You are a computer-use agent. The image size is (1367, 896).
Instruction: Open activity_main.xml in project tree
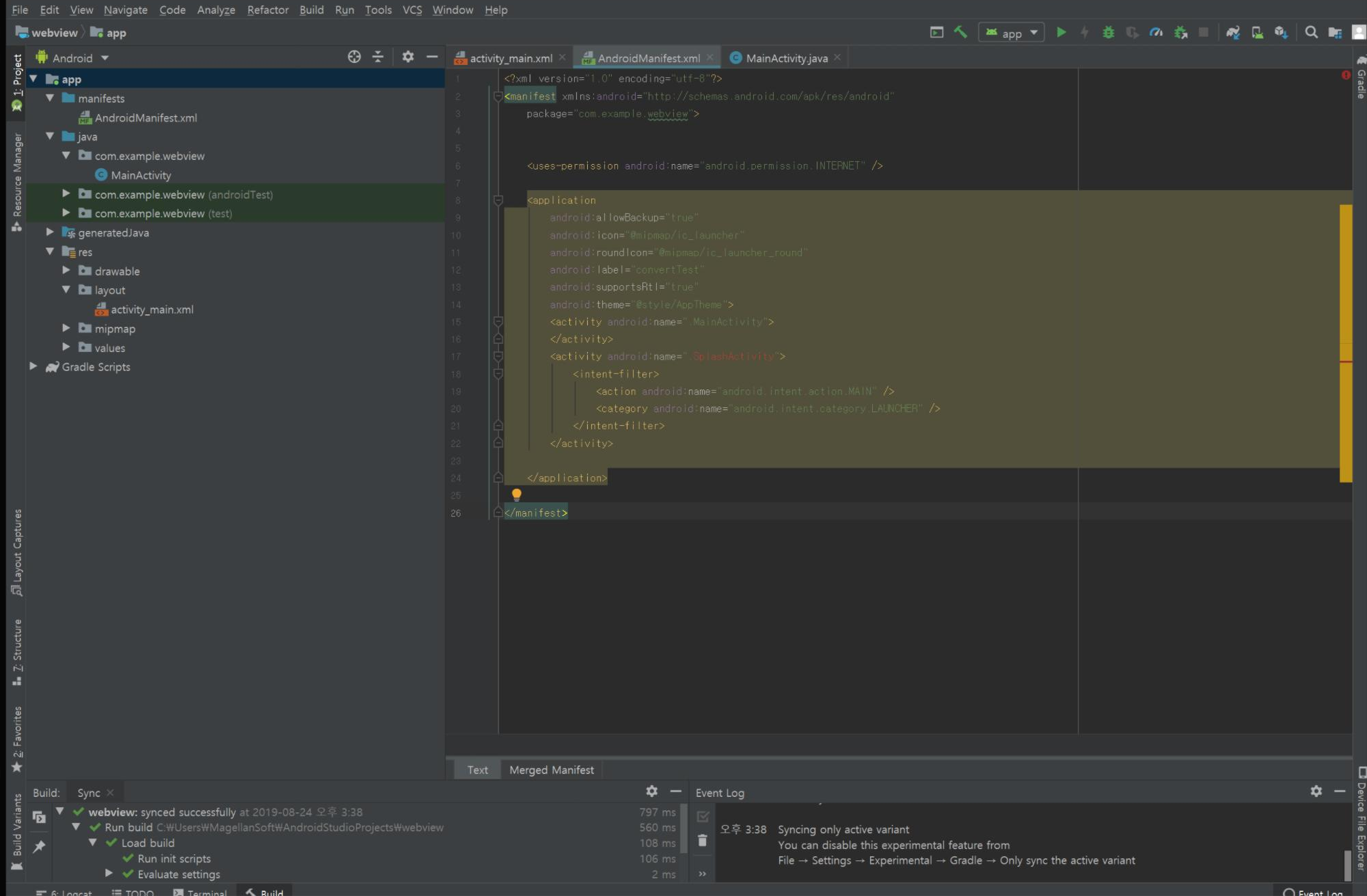click(x=152, y=310)
